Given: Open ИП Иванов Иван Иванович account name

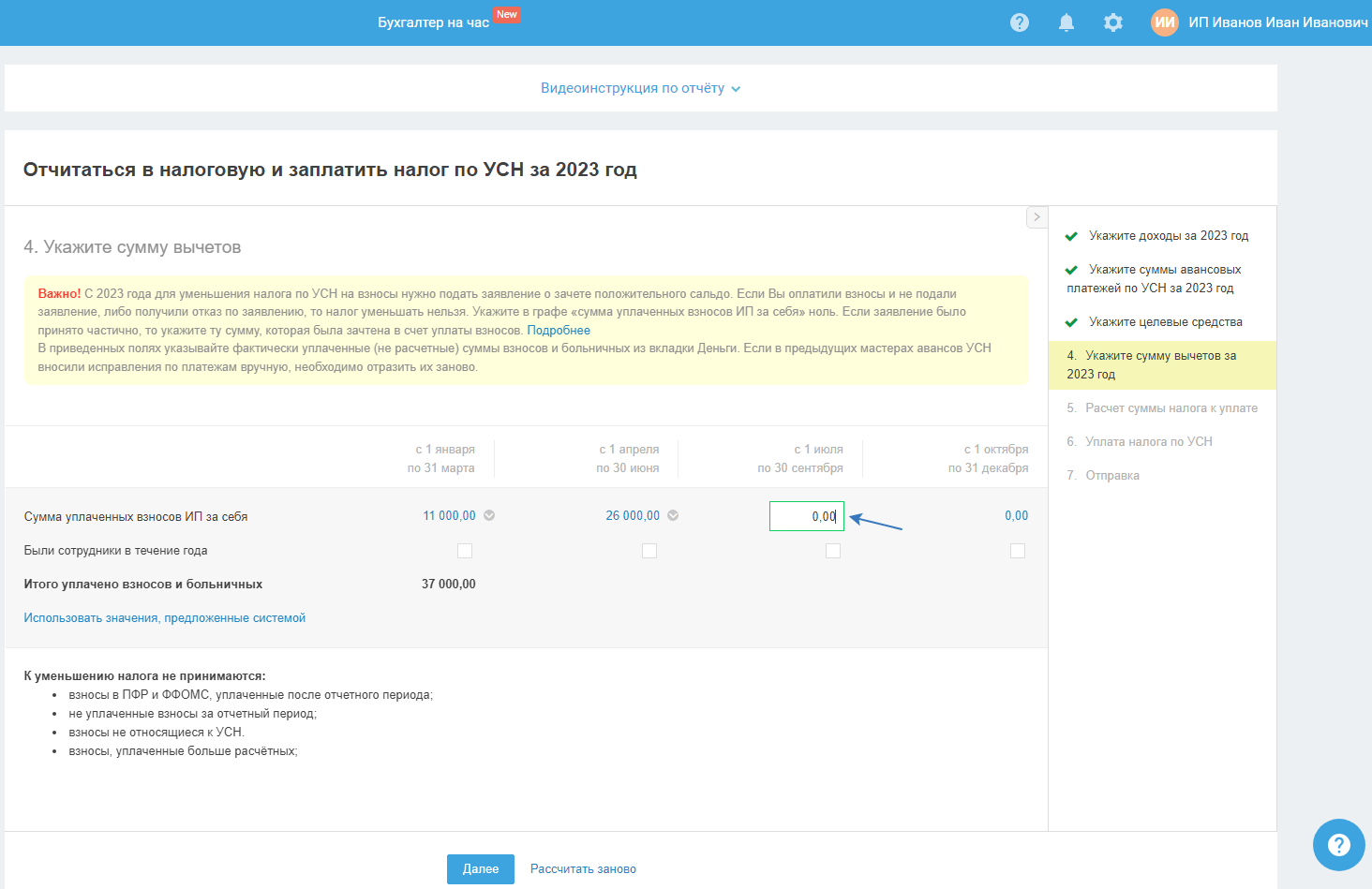Looking at the screenshot, I should 1278,22.
